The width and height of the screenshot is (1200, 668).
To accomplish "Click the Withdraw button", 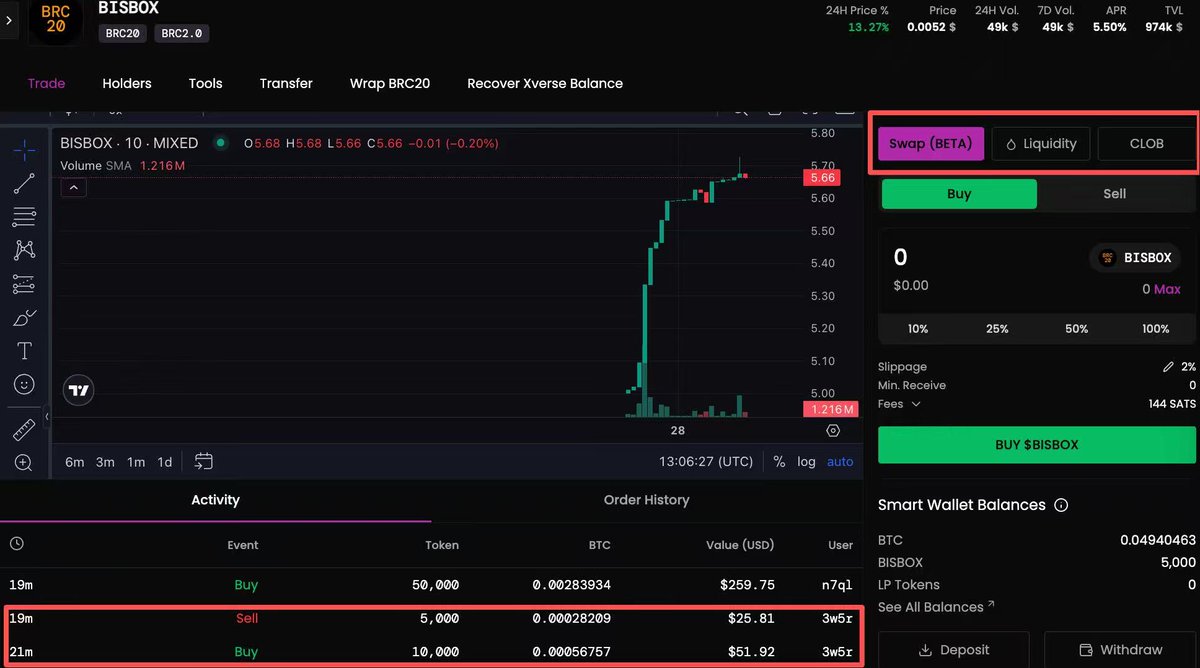I will point(1120,650).
